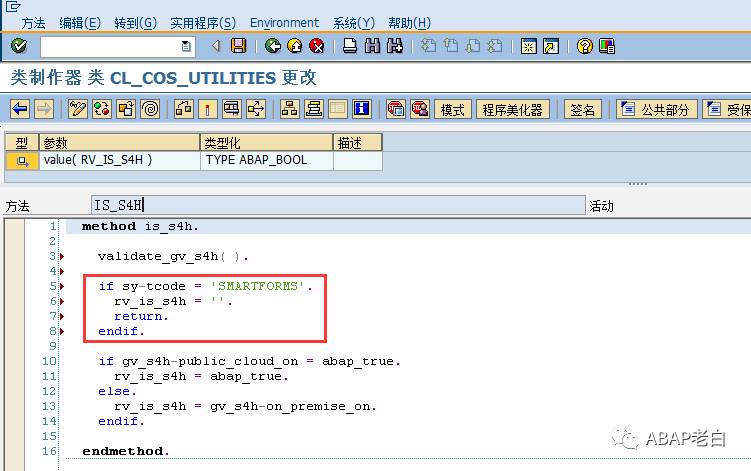Click the greyed next object arrow
This screenshot has width=751, height=471.
[x=44, y=109]
